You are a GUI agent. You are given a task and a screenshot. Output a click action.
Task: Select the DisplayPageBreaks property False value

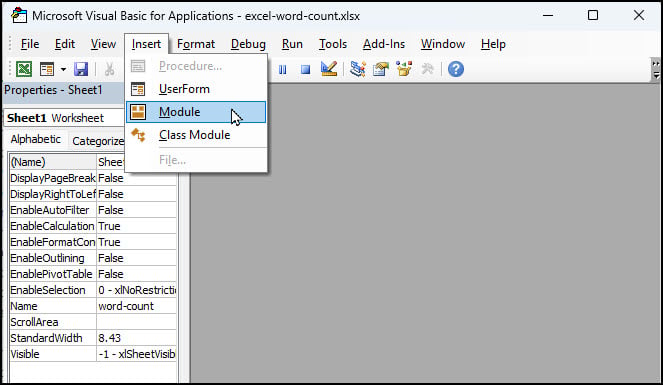point(137,178)
